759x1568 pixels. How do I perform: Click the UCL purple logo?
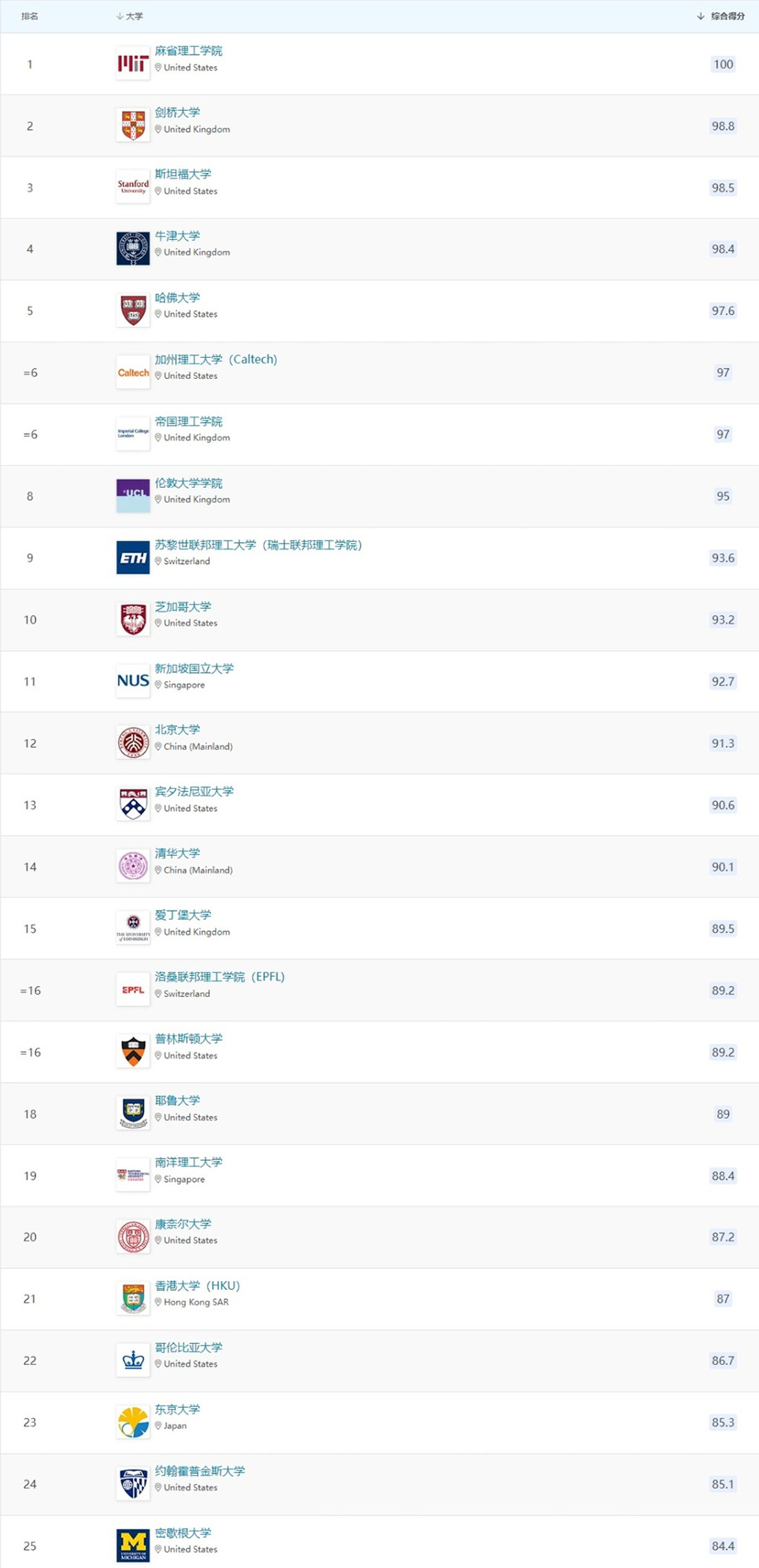[133, 496]
